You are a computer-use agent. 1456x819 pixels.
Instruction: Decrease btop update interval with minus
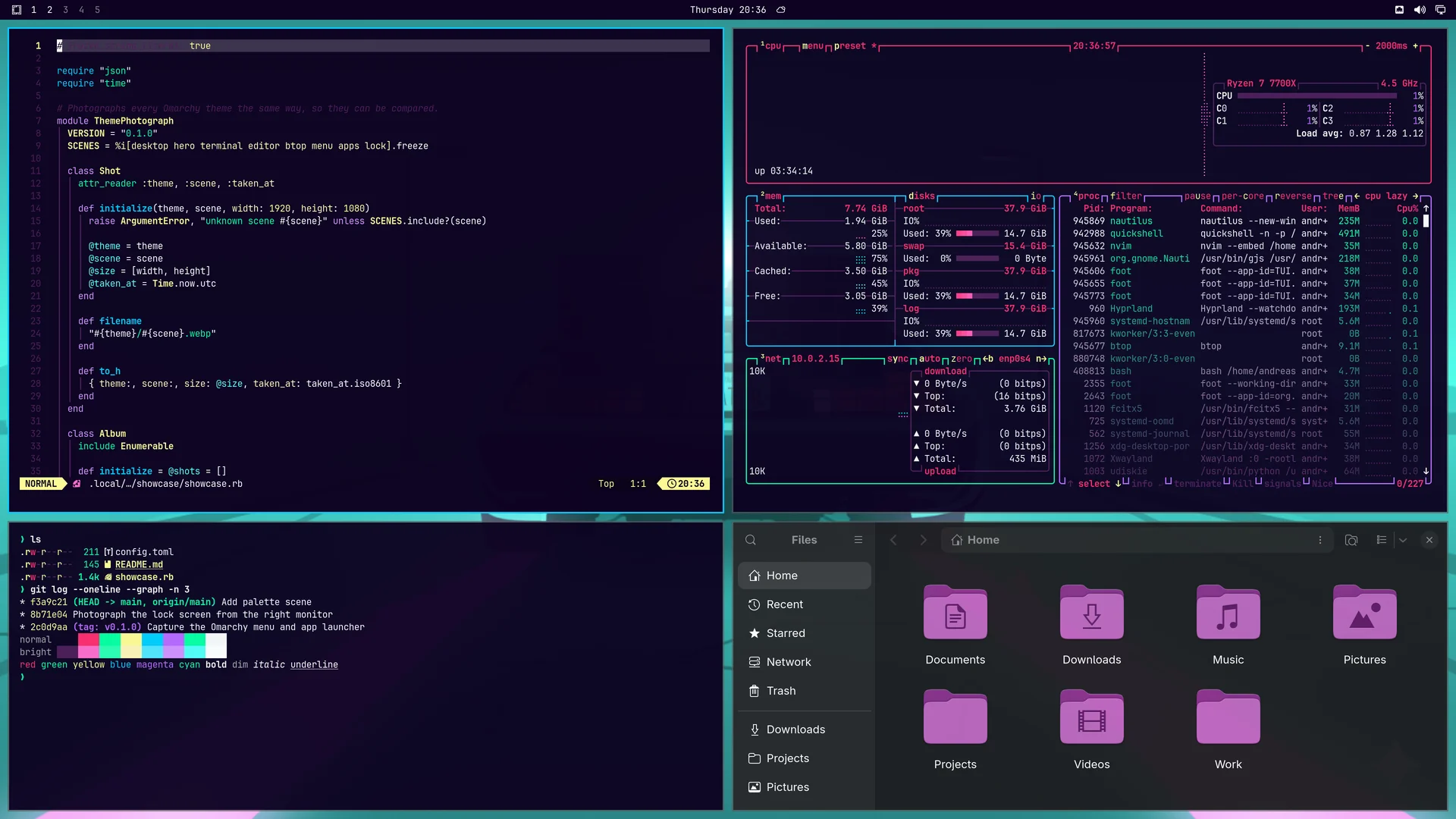1367,45
